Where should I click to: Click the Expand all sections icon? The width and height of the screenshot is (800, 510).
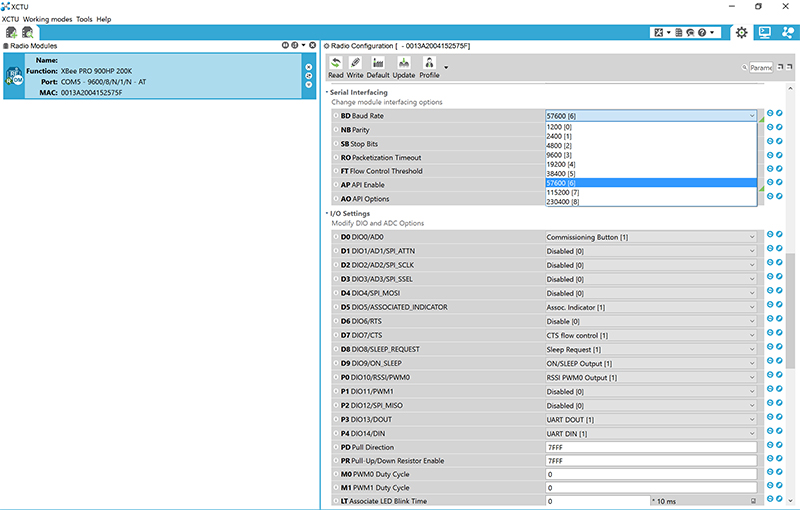coord(780,67)
